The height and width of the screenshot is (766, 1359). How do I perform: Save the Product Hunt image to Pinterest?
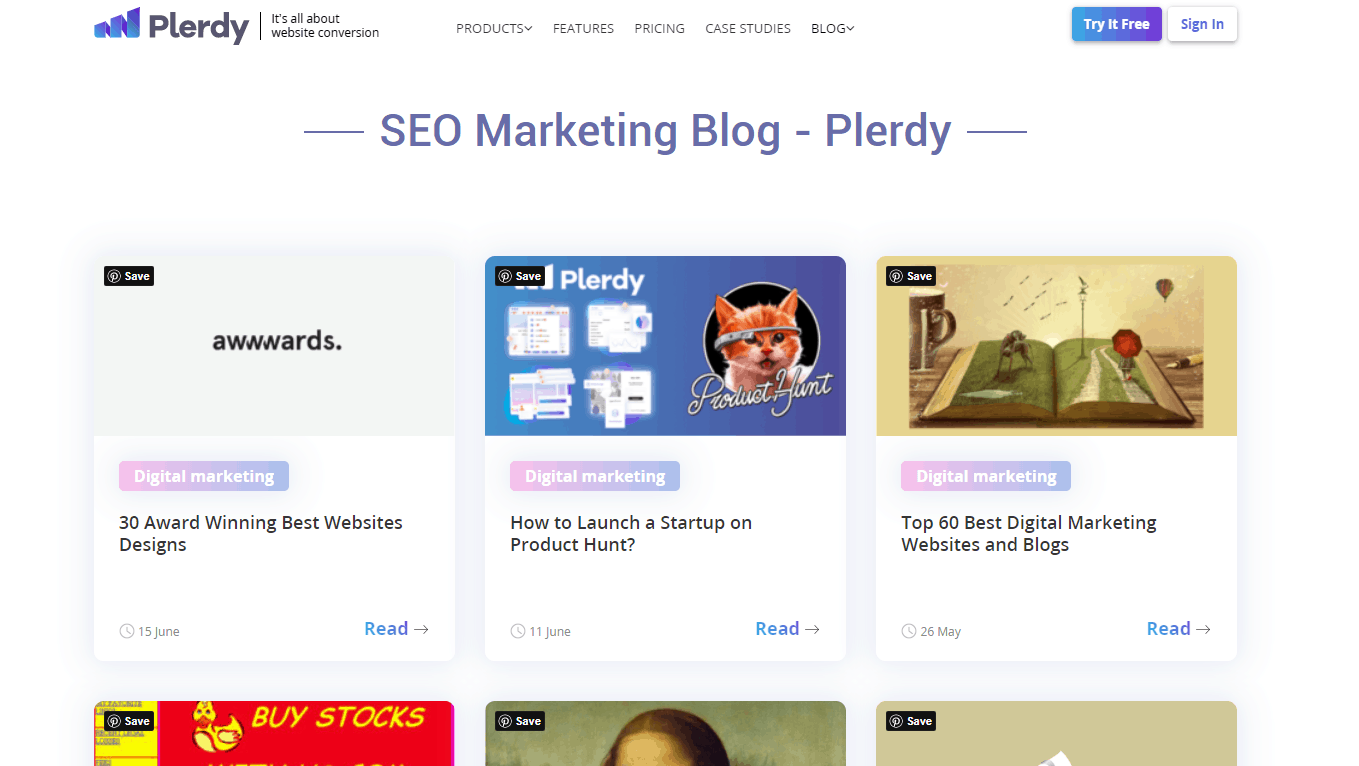point(520,276)
